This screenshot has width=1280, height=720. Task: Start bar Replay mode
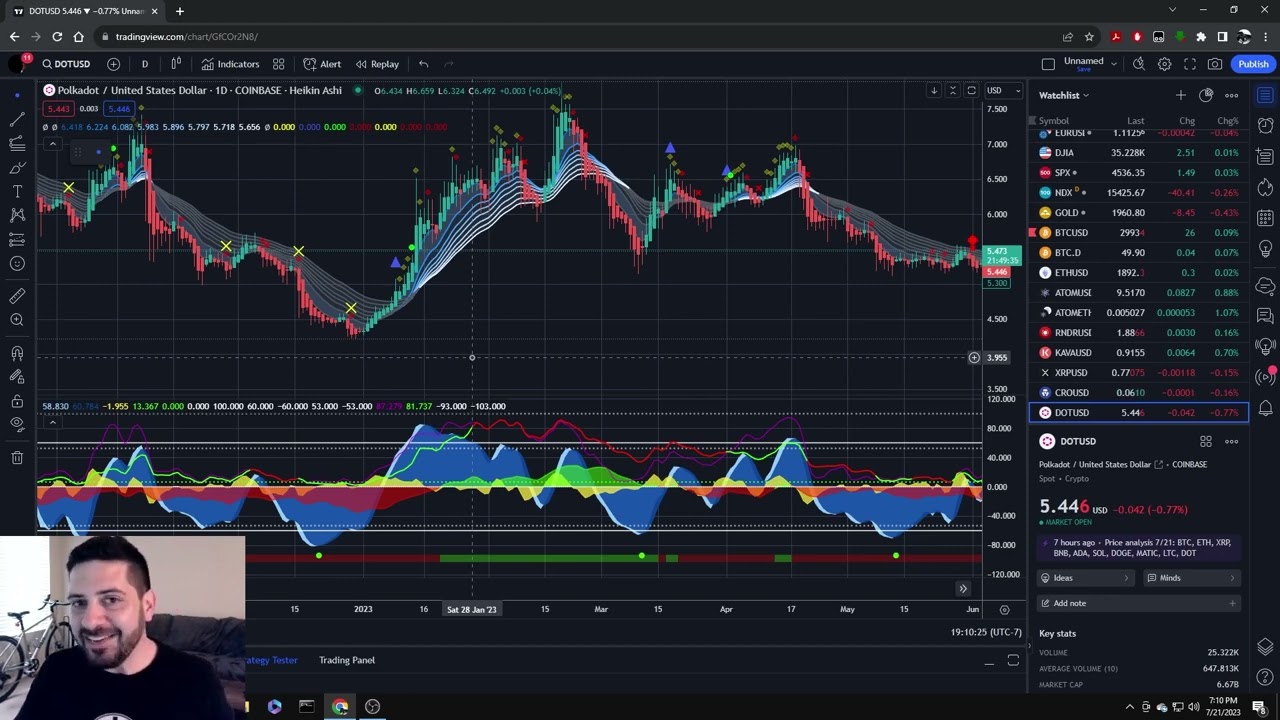click(x=377, y=64)
